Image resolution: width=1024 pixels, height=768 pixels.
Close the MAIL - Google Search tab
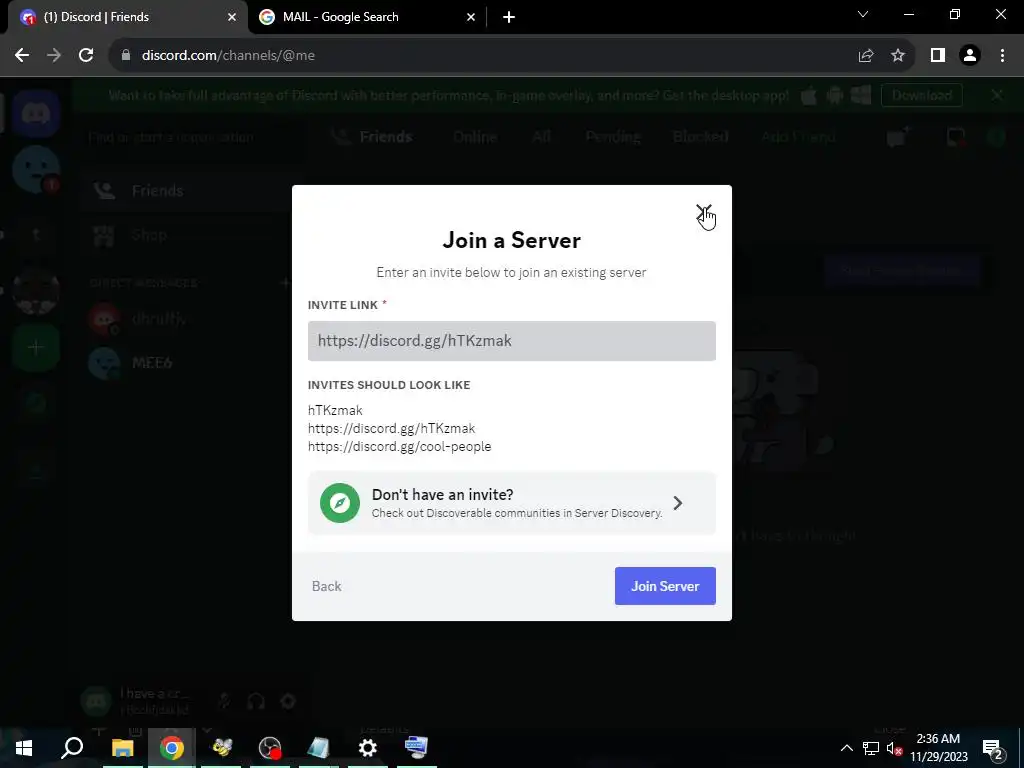[x=471, y=17]
